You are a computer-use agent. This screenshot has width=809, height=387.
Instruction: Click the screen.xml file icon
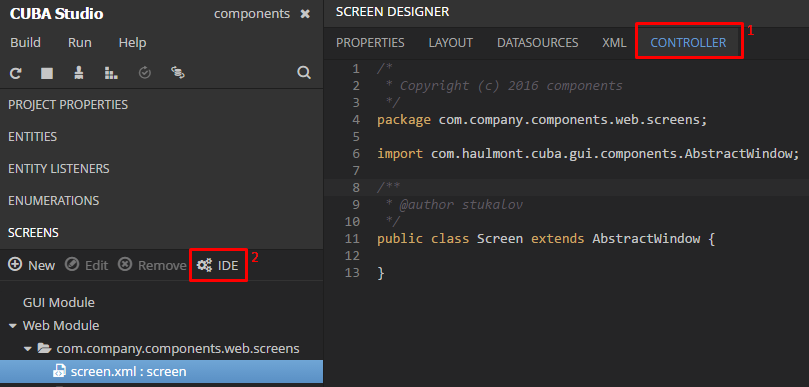pyautogui.click(x=60, y=371)
